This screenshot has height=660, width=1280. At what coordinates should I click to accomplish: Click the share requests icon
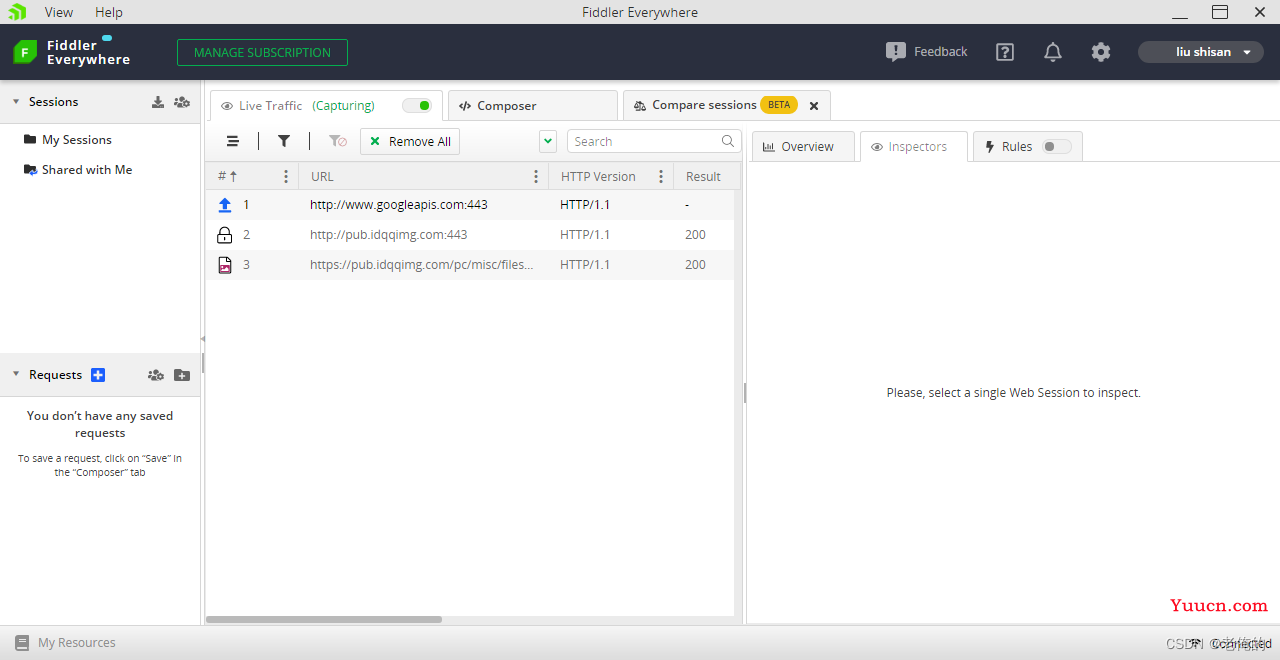[156, 375]
